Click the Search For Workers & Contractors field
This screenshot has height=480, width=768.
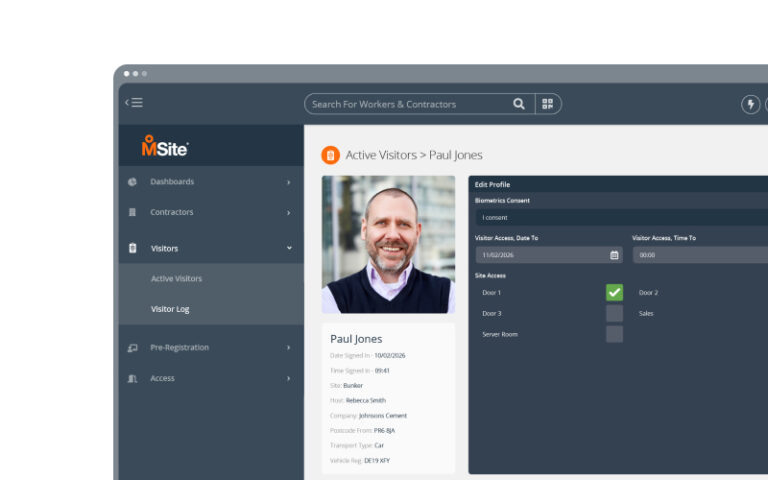(405, 104)
